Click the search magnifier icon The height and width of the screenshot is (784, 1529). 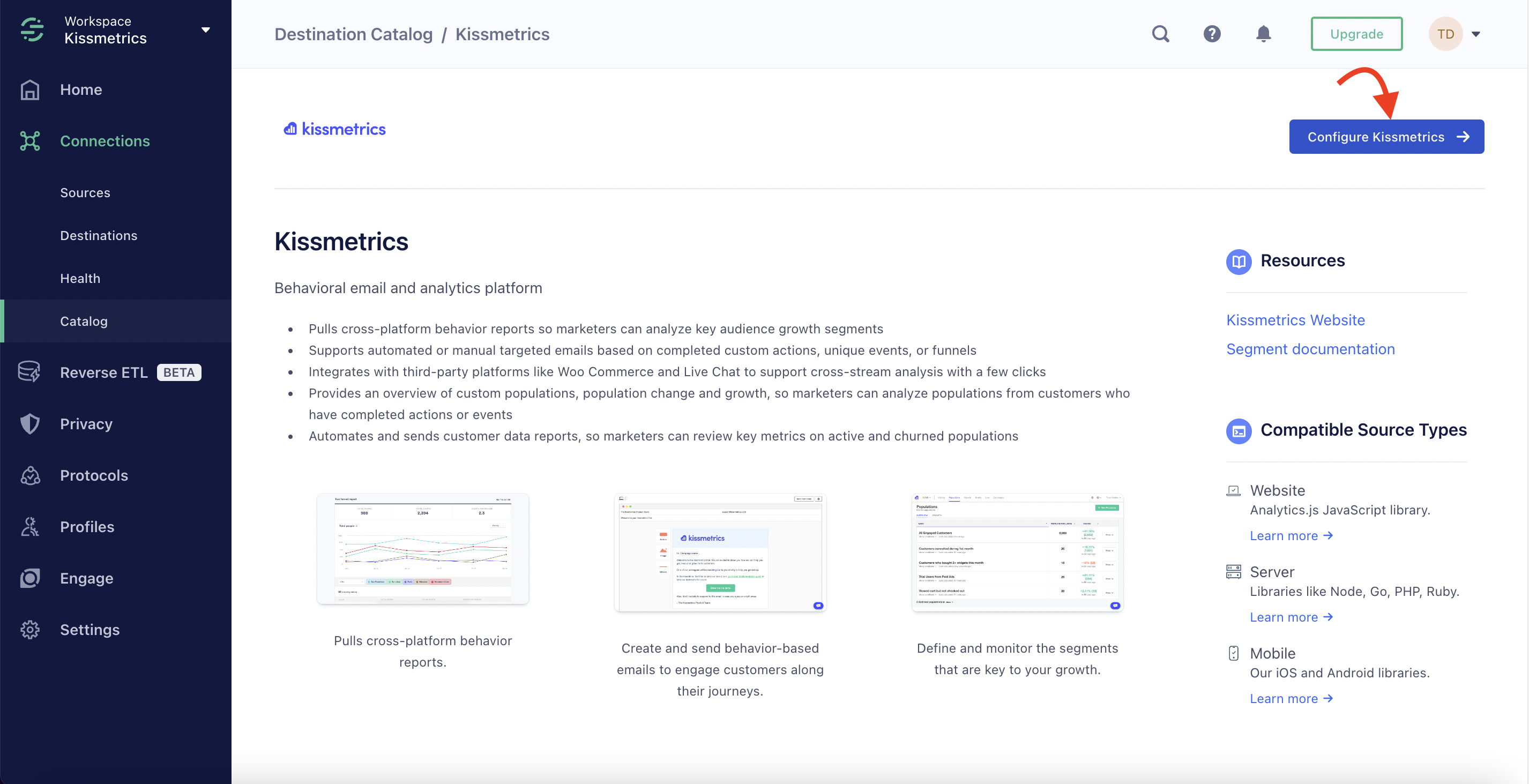click(1160, 34)
